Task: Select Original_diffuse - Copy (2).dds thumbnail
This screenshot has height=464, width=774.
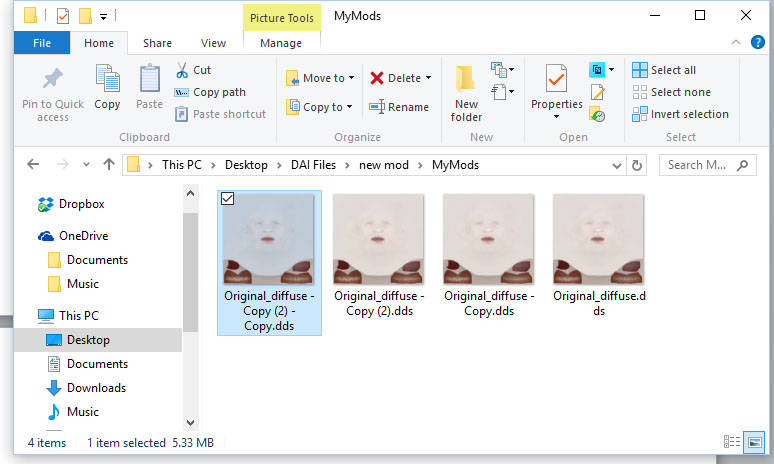Action: point(378,239)
